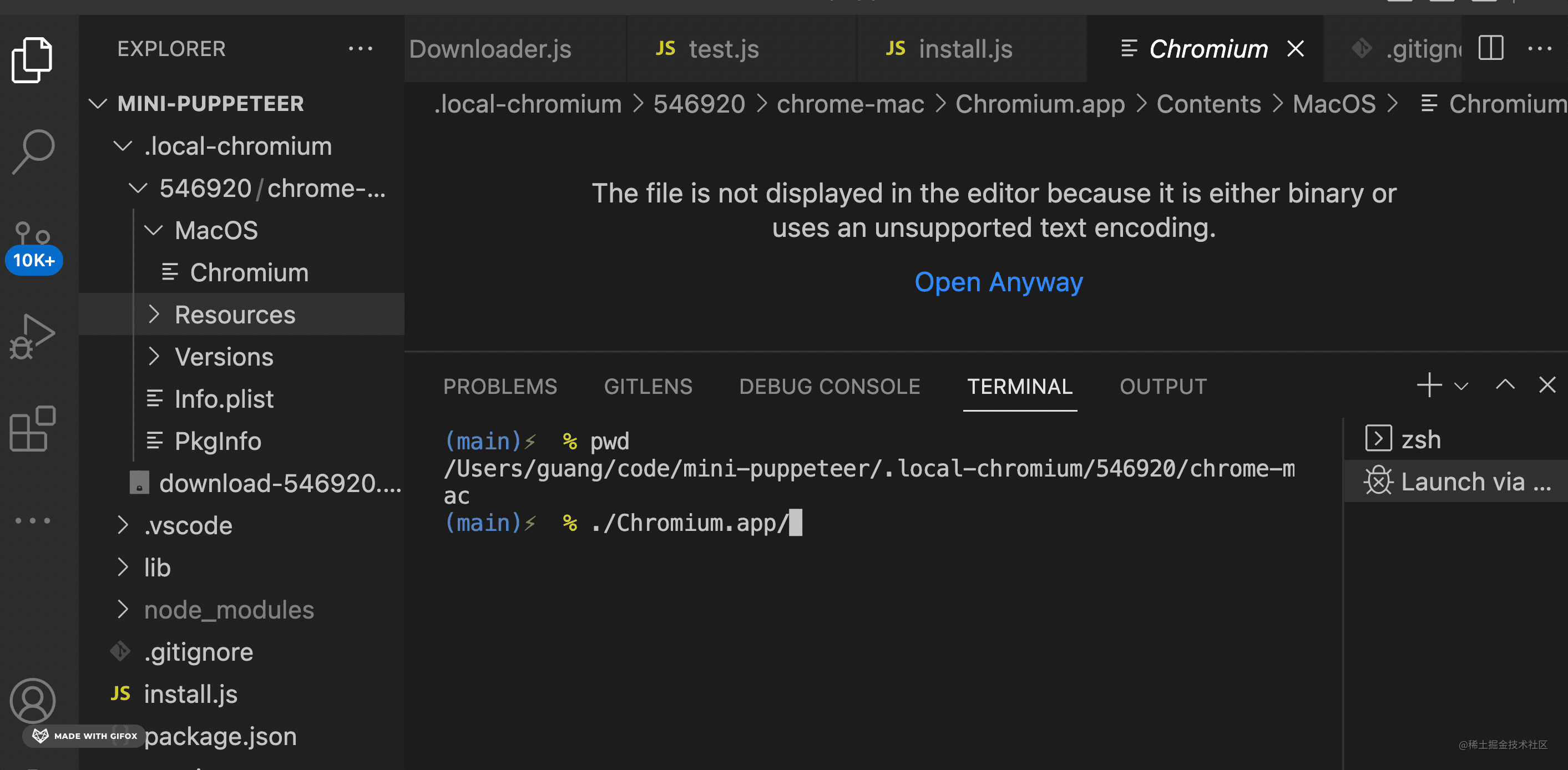Switch to the DEBUG CONSOLE tab

tap(829, 387)
